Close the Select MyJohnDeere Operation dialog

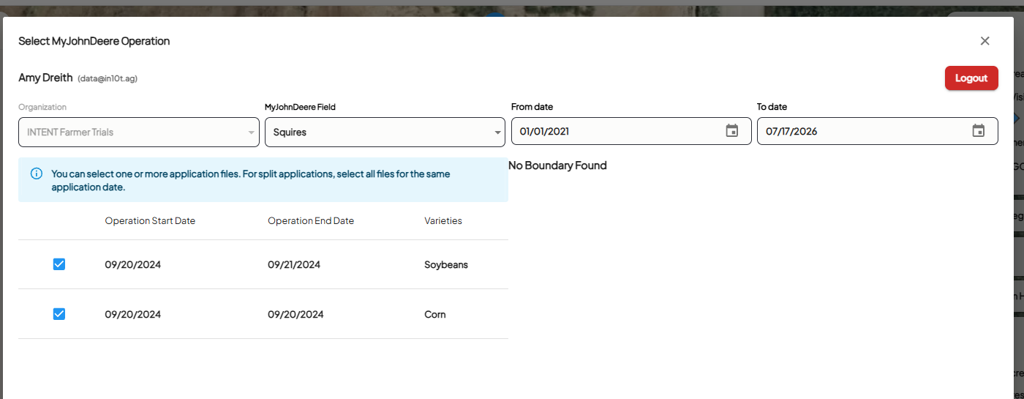tap(985, 41)
